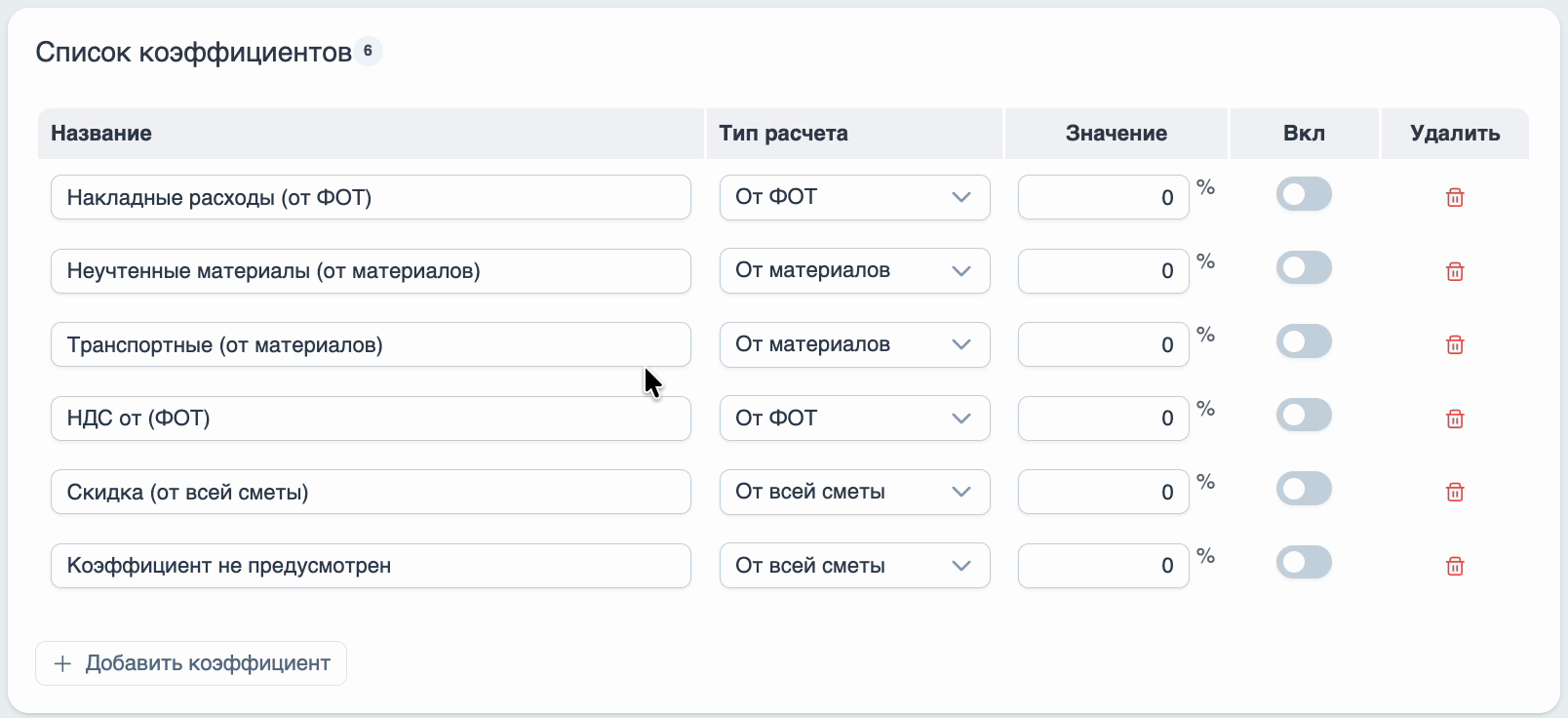The height and width of the screenshot is (718, 1568).
Task: Open calculation type dropdown for Коэффициент не предусмотрен
Action: [855, 566]
